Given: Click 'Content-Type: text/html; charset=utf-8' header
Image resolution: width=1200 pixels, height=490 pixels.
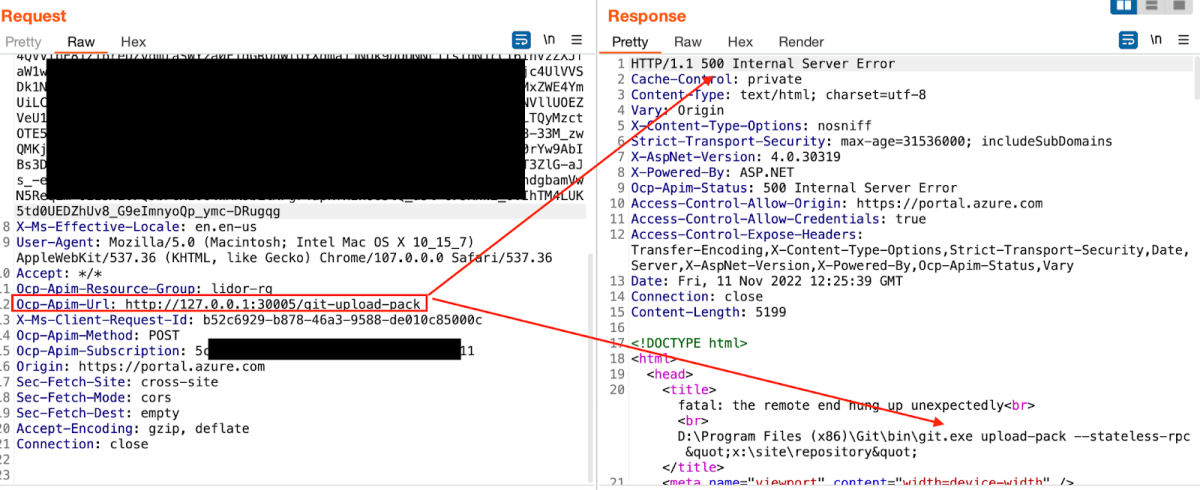Looking at the screenshot, I should tap(779, 95).
